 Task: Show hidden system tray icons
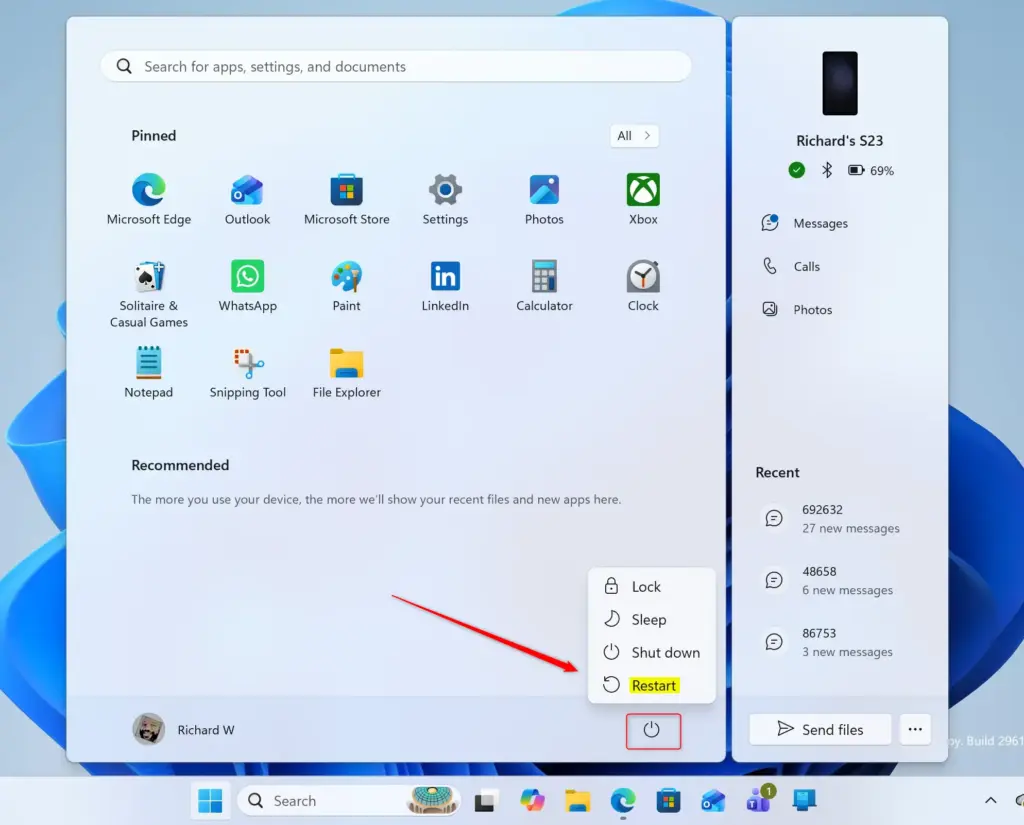991,800
